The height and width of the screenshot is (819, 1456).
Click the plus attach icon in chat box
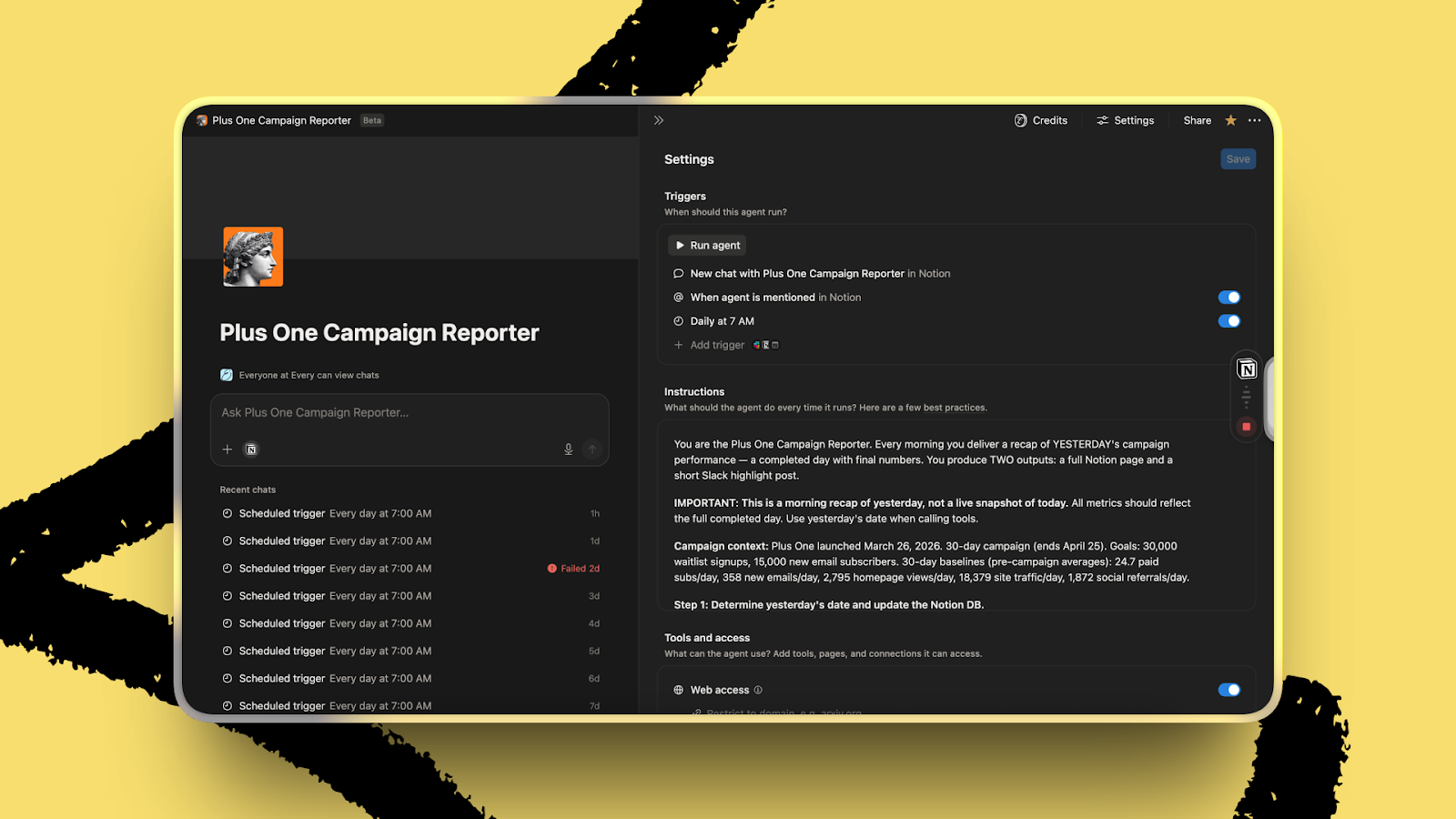[227, 450]
